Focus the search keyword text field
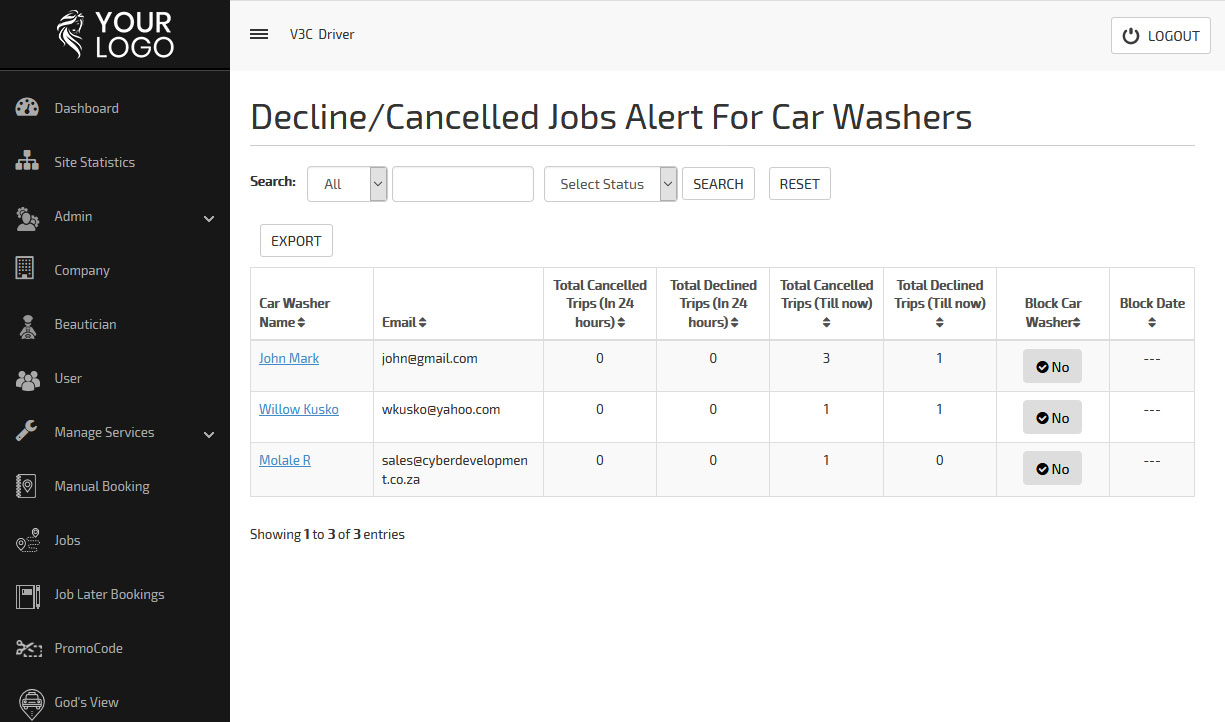 [x=463, y=184]
